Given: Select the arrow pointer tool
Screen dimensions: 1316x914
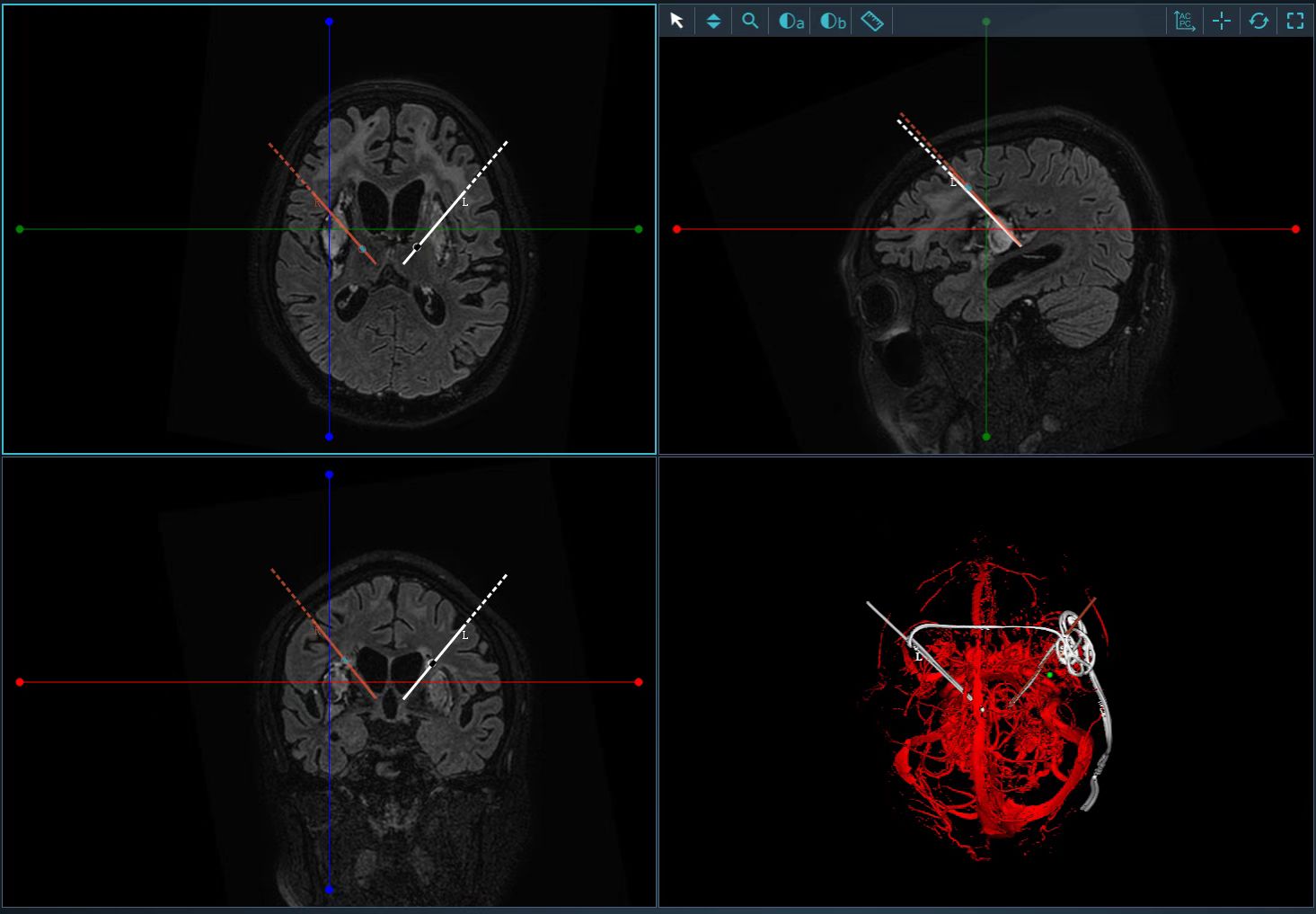Looking at the screenshot, I should coord(677,21).
